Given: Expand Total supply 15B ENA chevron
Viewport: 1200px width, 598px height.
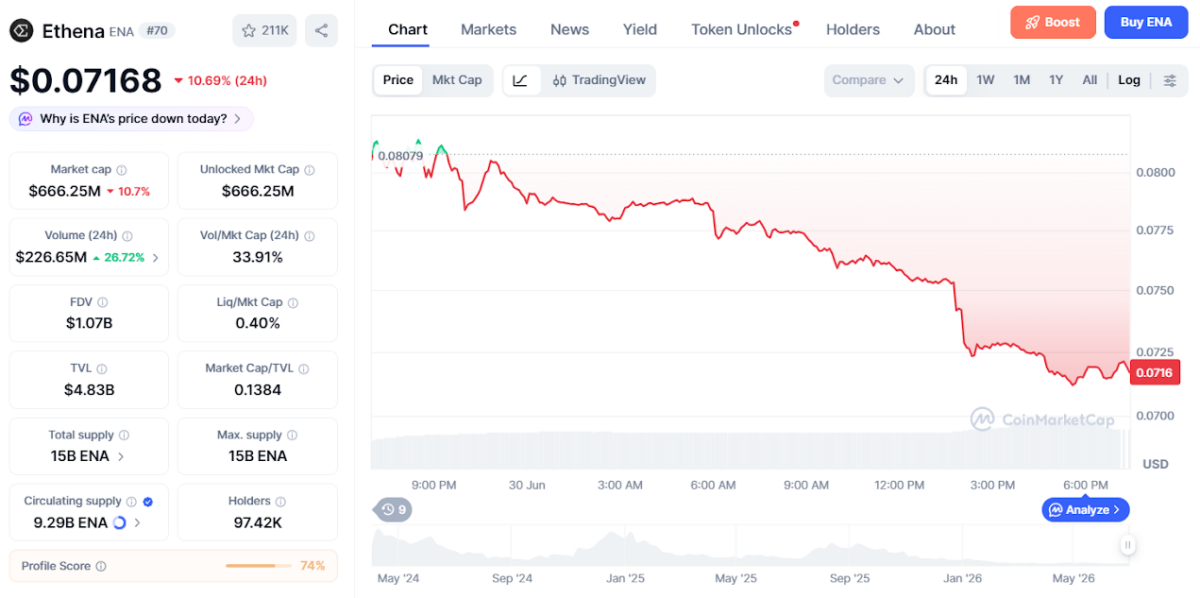Looking at the screenshot, I should click(121, 456).
